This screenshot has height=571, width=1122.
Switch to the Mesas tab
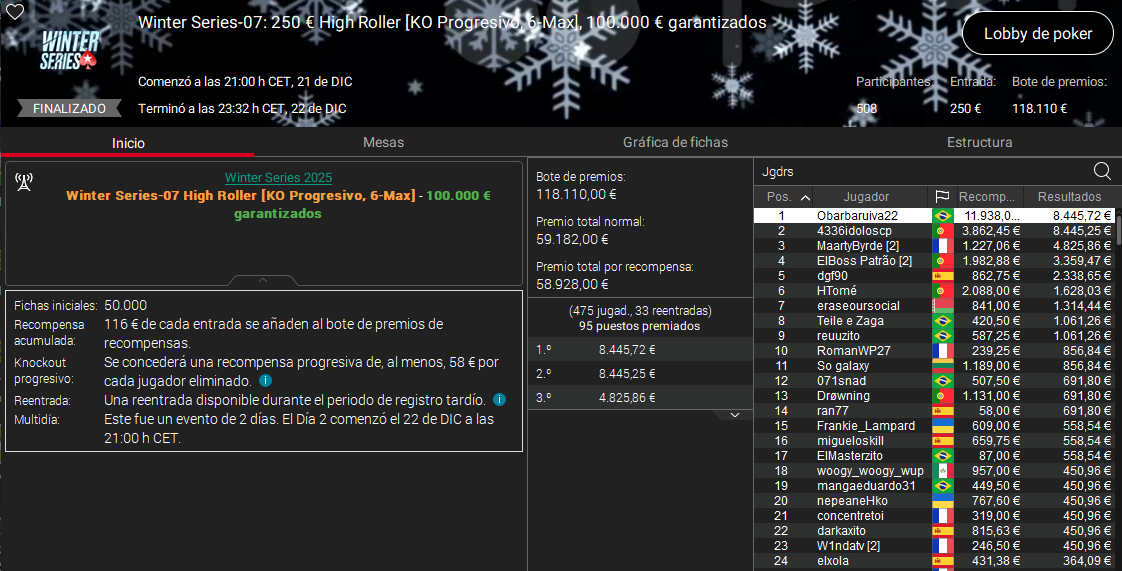pyautogui.click(x=383, y=143)
